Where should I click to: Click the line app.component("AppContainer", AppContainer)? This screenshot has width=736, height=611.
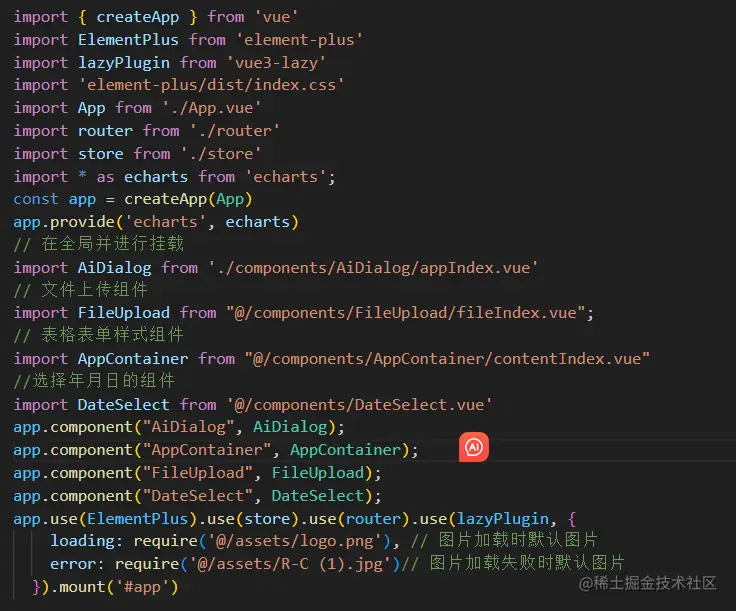point(216,451)
